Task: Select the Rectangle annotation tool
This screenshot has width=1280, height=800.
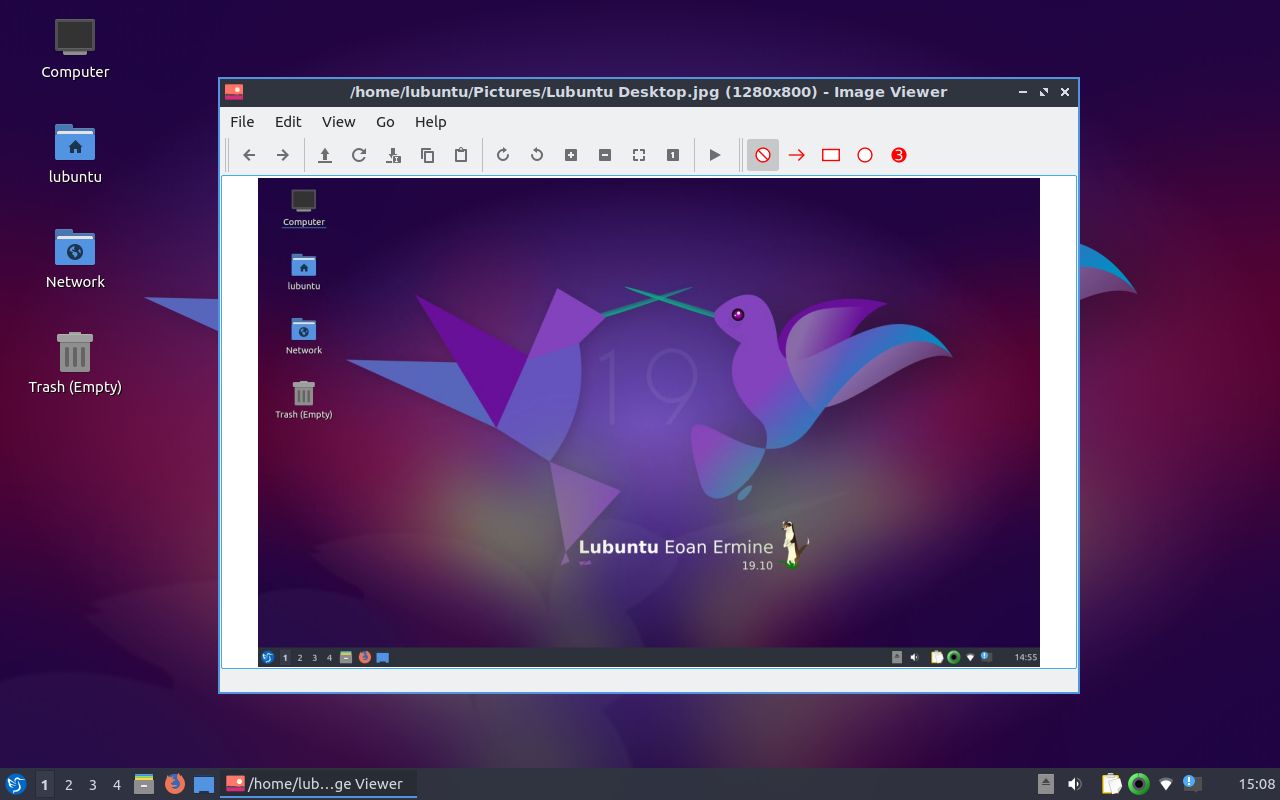Action: click(x=830, y=155)
